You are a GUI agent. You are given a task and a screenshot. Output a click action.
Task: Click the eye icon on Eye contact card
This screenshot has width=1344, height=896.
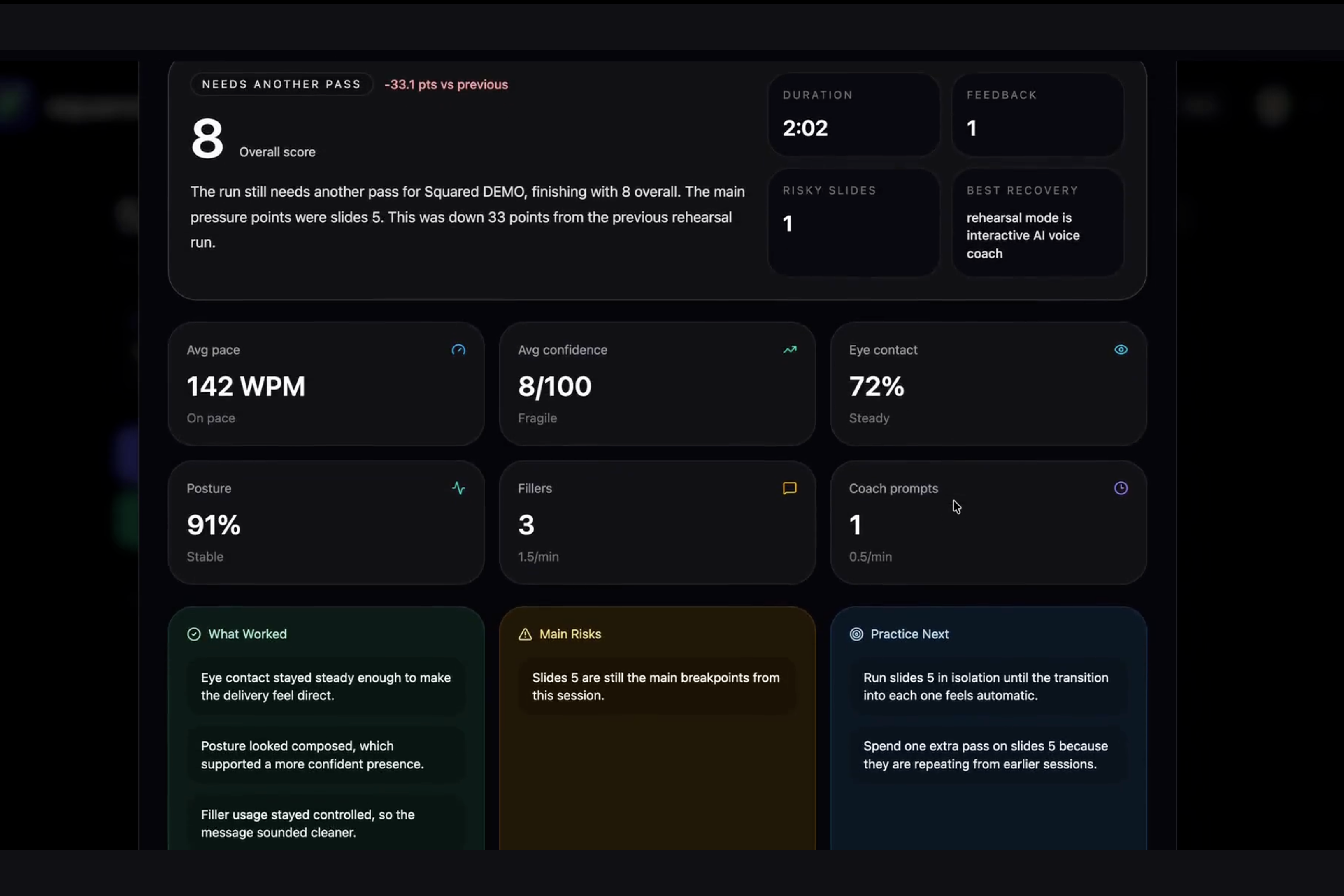(1121, 350)
